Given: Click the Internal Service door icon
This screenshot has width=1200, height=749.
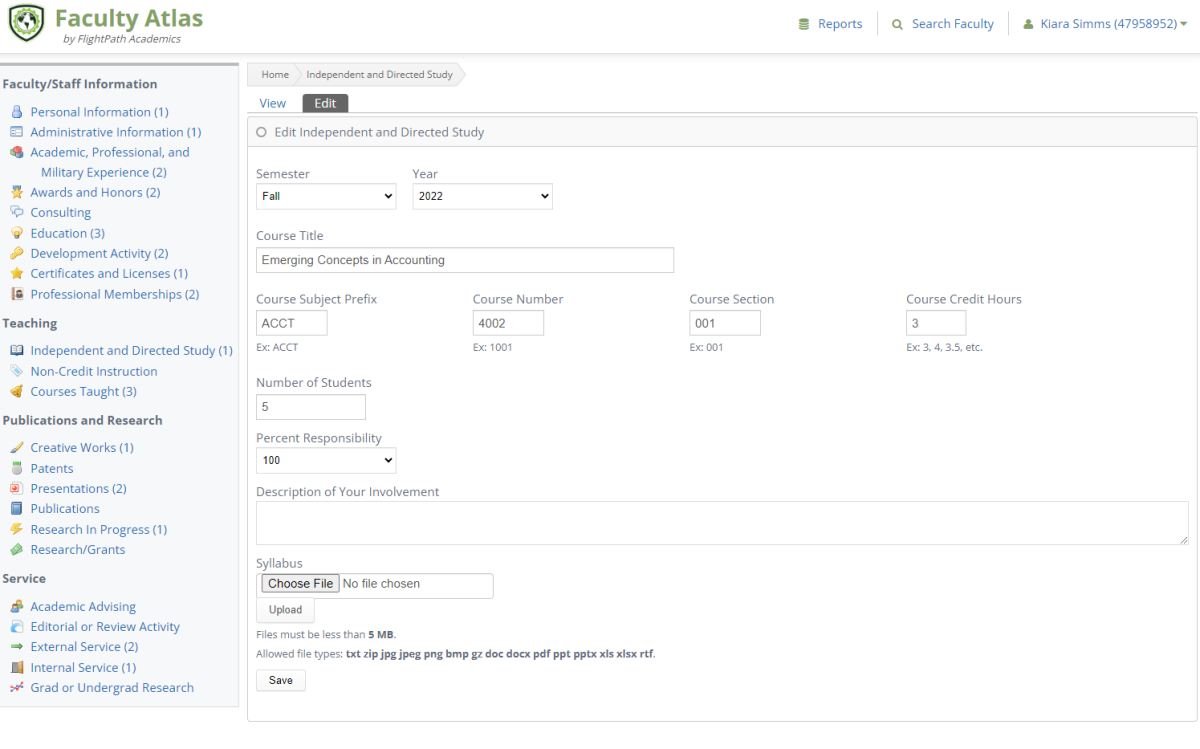Looking at the screenshot, I should coord(16,667).
